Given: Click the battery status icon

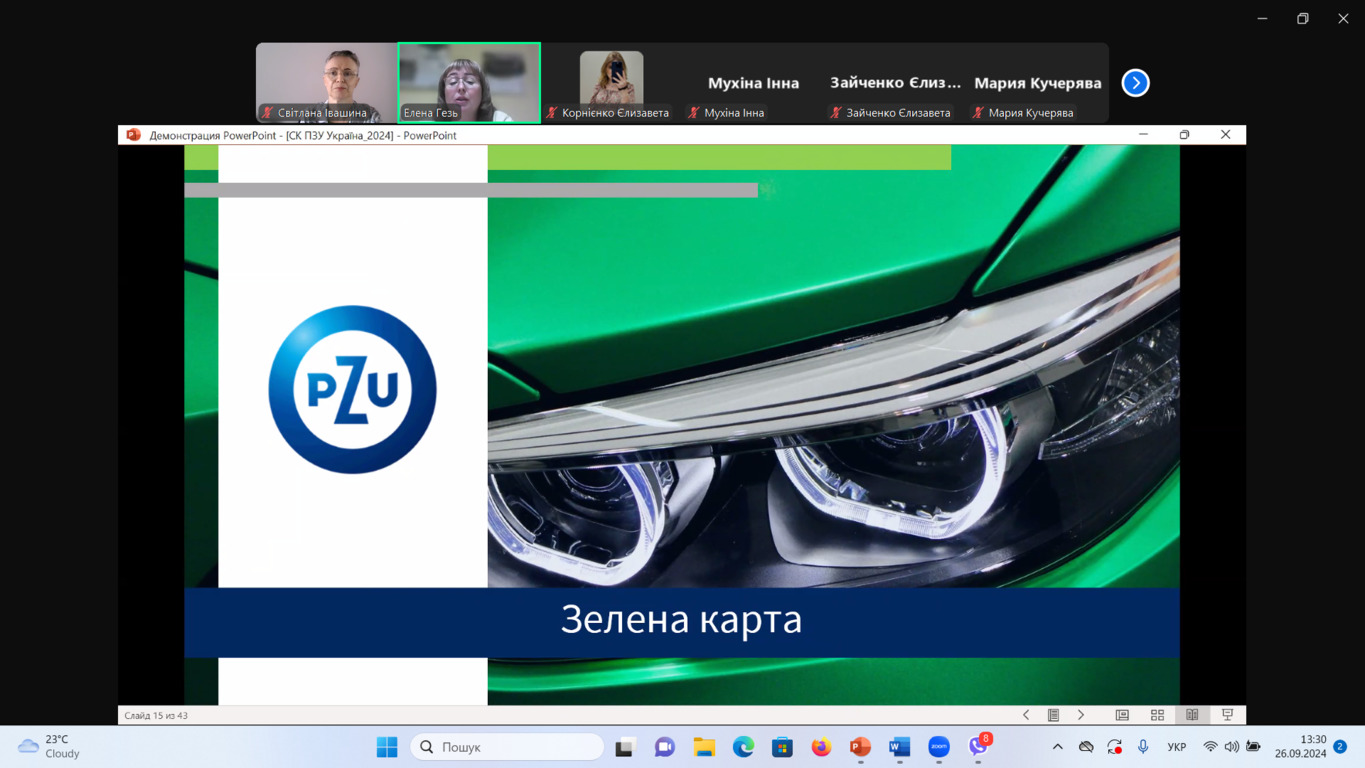Looking at the screenshot, I should [x=1253, y=747].
